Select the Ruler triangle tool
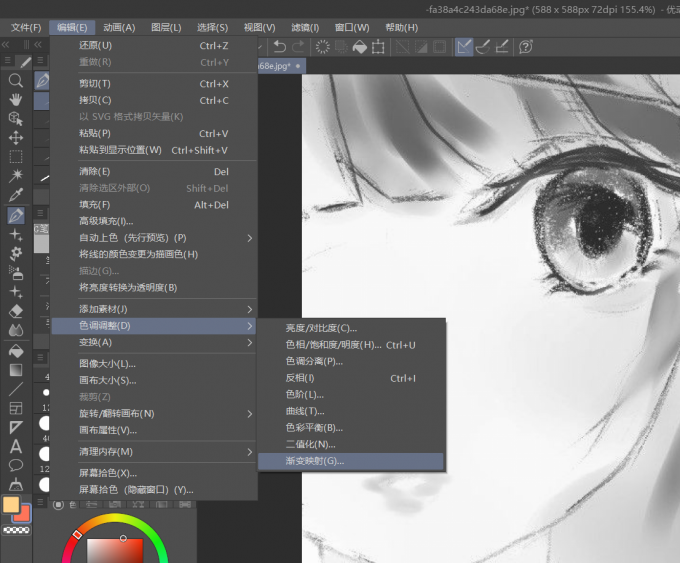 pyautogui.click(x=16, y=427)
